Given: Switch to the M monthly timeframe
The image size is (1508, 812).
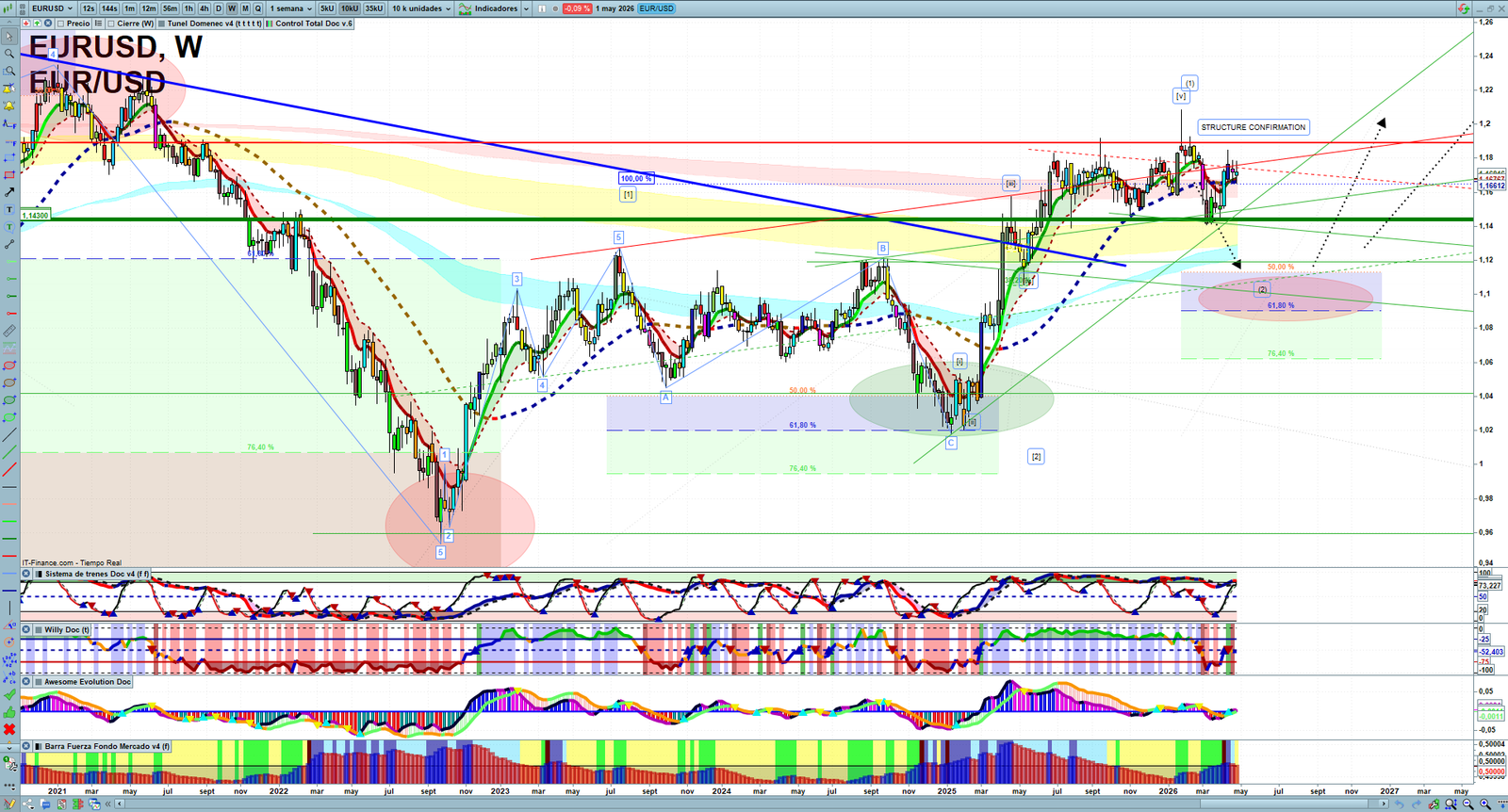Looking at the screenshot, I should tap(245, 8).
